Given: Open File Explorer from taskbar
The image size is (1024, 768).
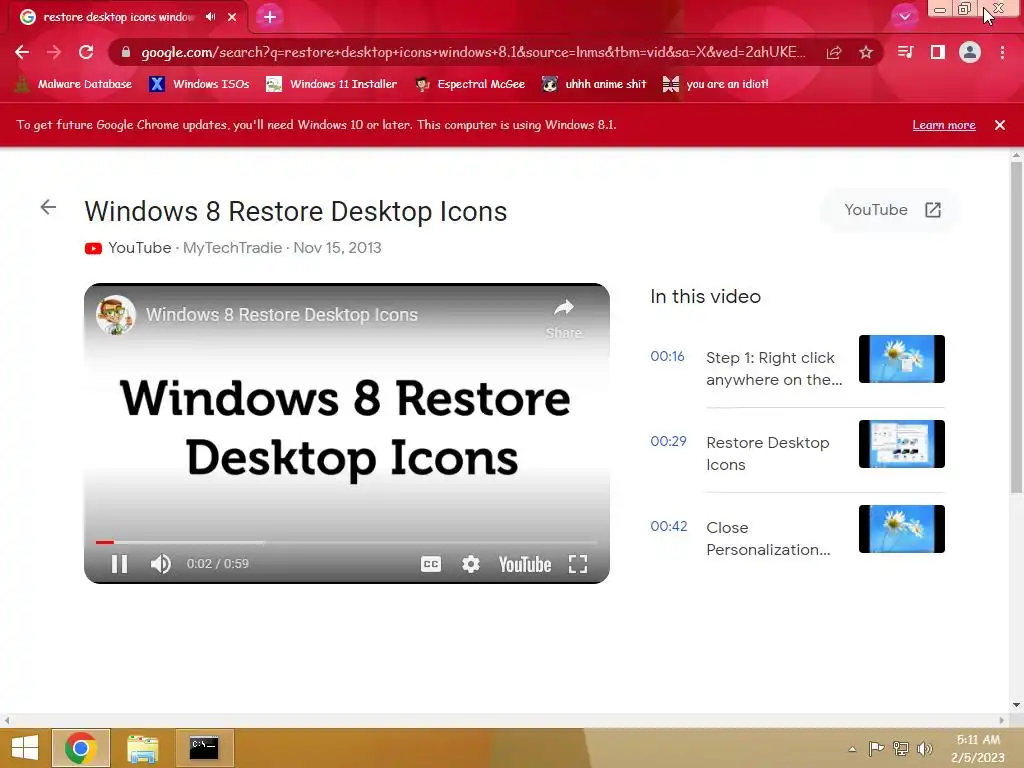Looking at the screenshot, I should click(x=142, y=748).
